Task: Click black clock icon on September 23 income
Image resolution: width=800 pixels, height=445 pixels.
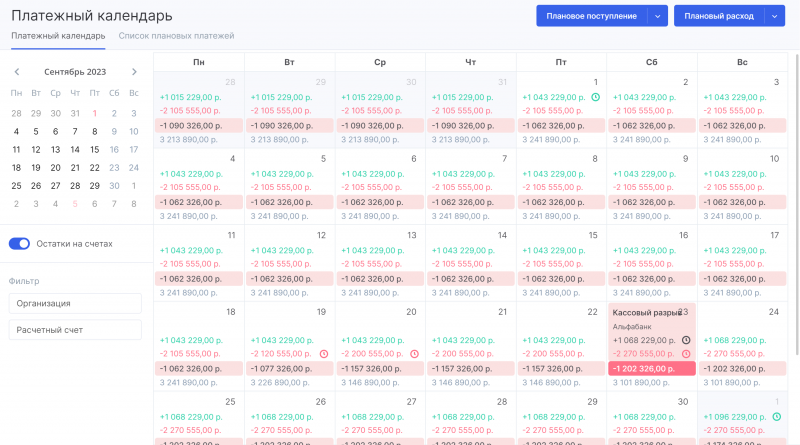Action: tap(685, 340)
